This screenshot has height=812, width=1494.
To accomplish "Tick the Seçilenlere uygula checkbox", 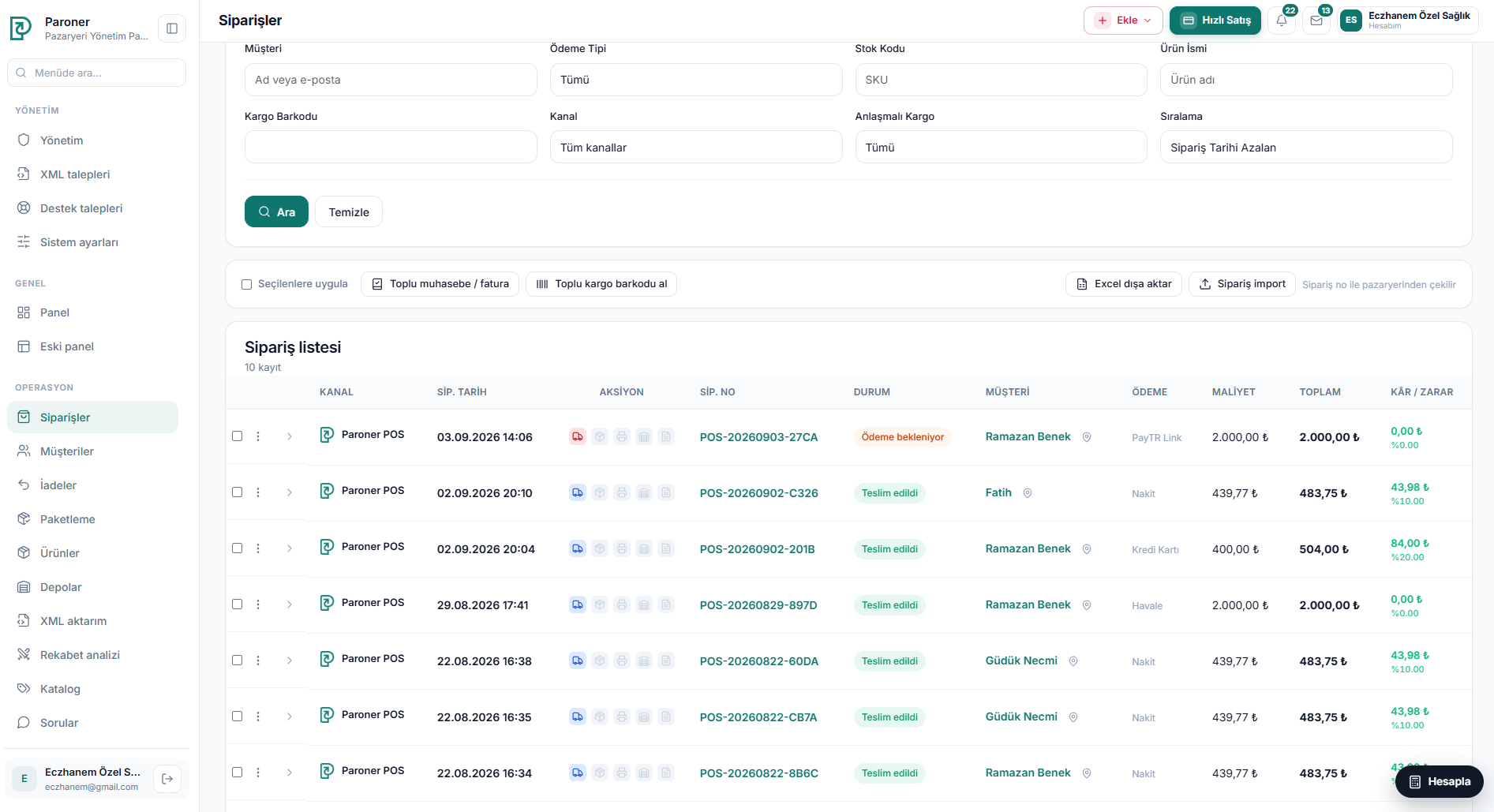I will coord(246,284).
